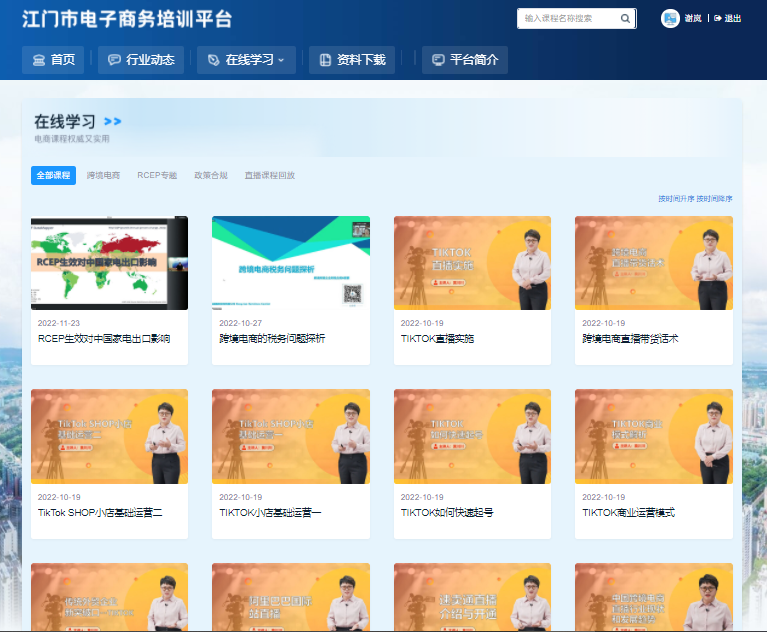
Task: Open the RCEP world map course thumbnail
Action: (110, 263)
